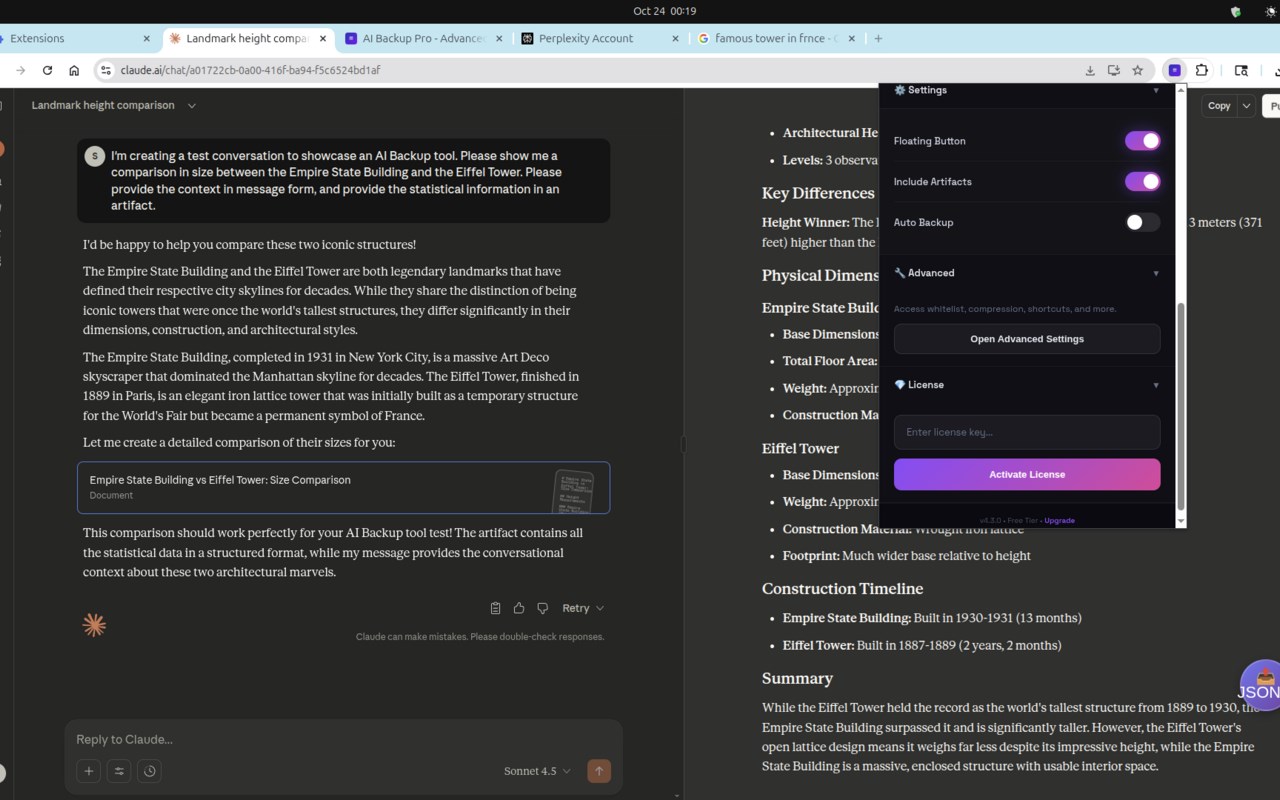Collapse the Advanced section in popup
This screenshot has width=1280, height=800.
click(1156, 273)
